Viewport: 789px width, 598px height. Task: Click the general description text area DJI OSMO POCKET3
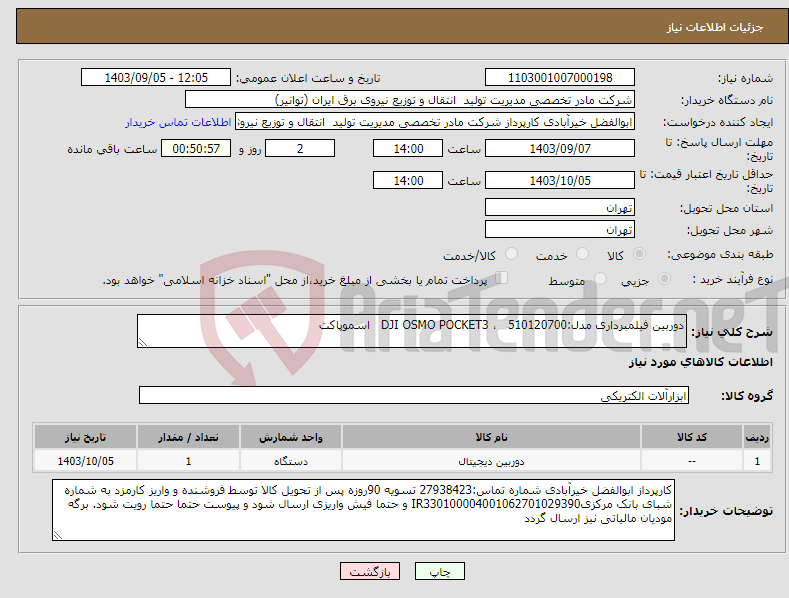(412, 331)
